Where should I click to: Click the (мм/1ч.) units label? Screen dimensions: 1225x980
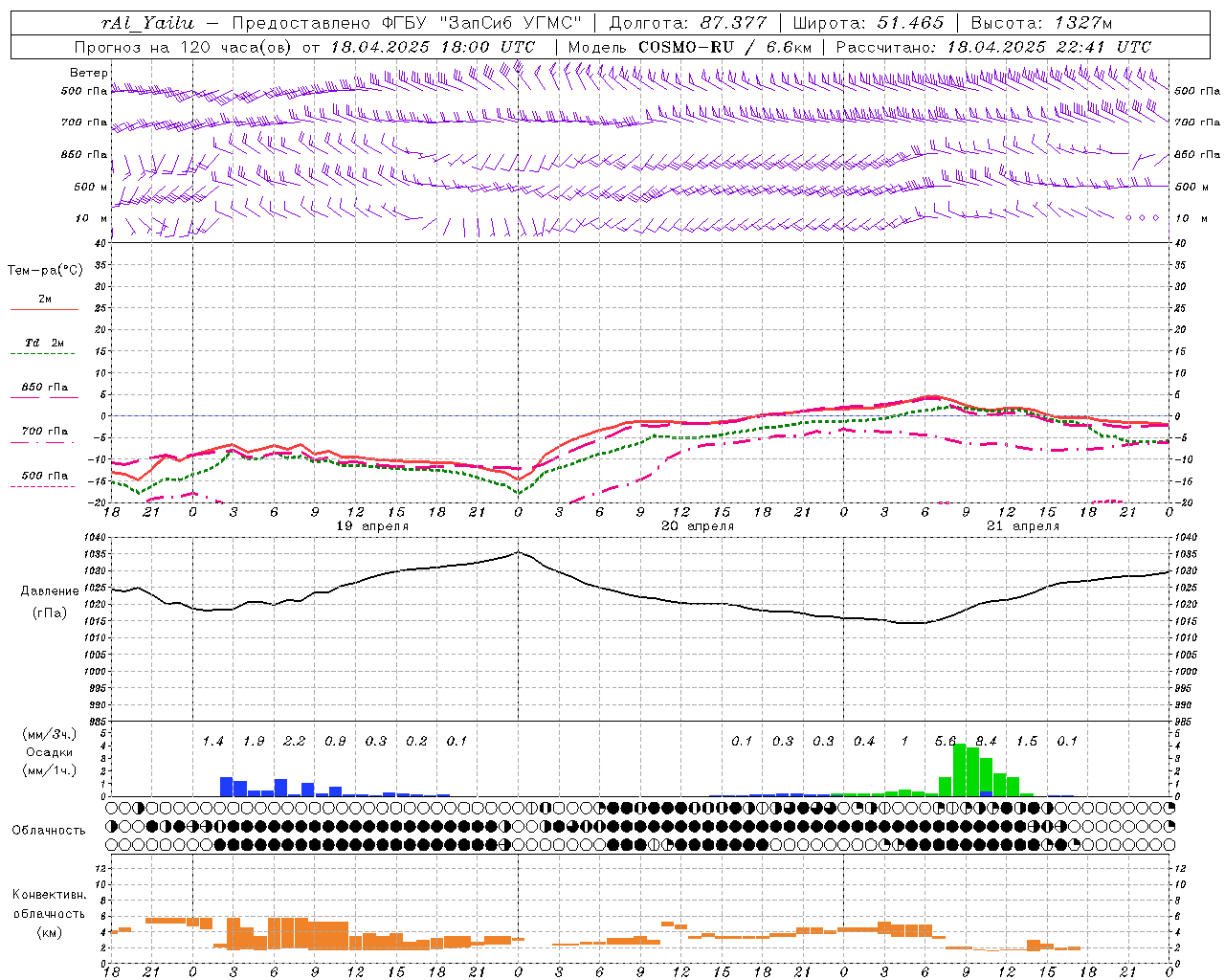[50, 769]
